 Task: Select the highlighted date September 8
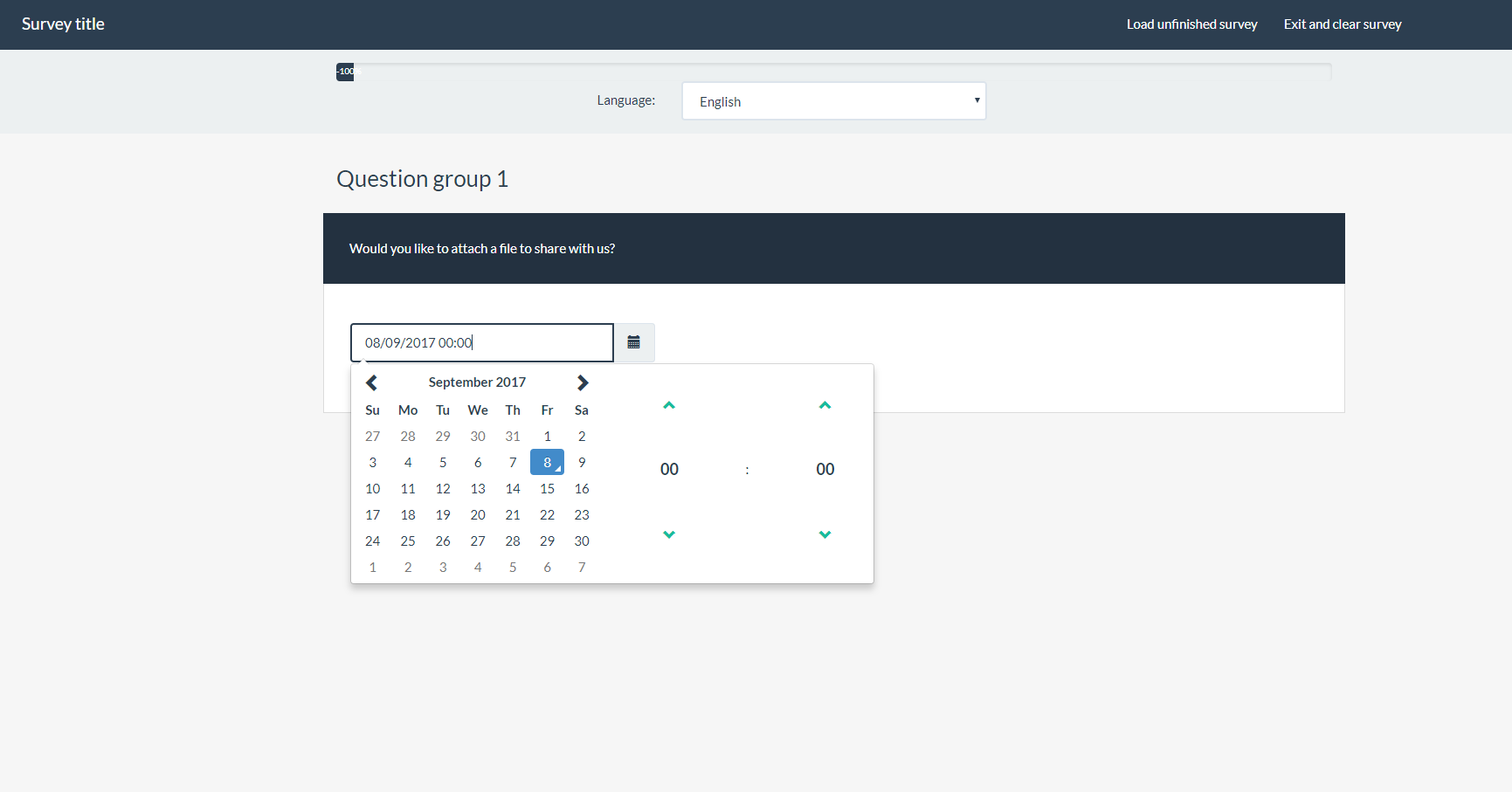(x=547, y=462)
